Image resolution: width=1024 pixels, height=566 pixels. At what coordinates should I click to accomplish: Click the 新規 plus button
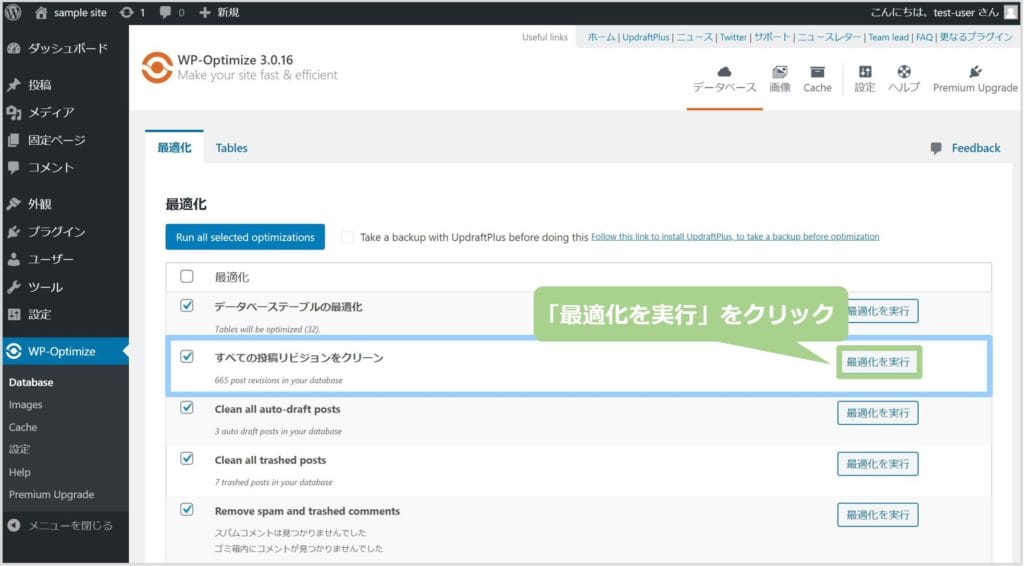(219, 12)
